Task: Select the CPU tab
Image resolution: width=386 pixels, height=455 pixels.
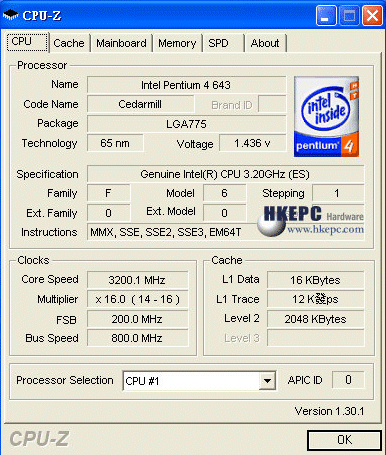Action: click(27, 42)
